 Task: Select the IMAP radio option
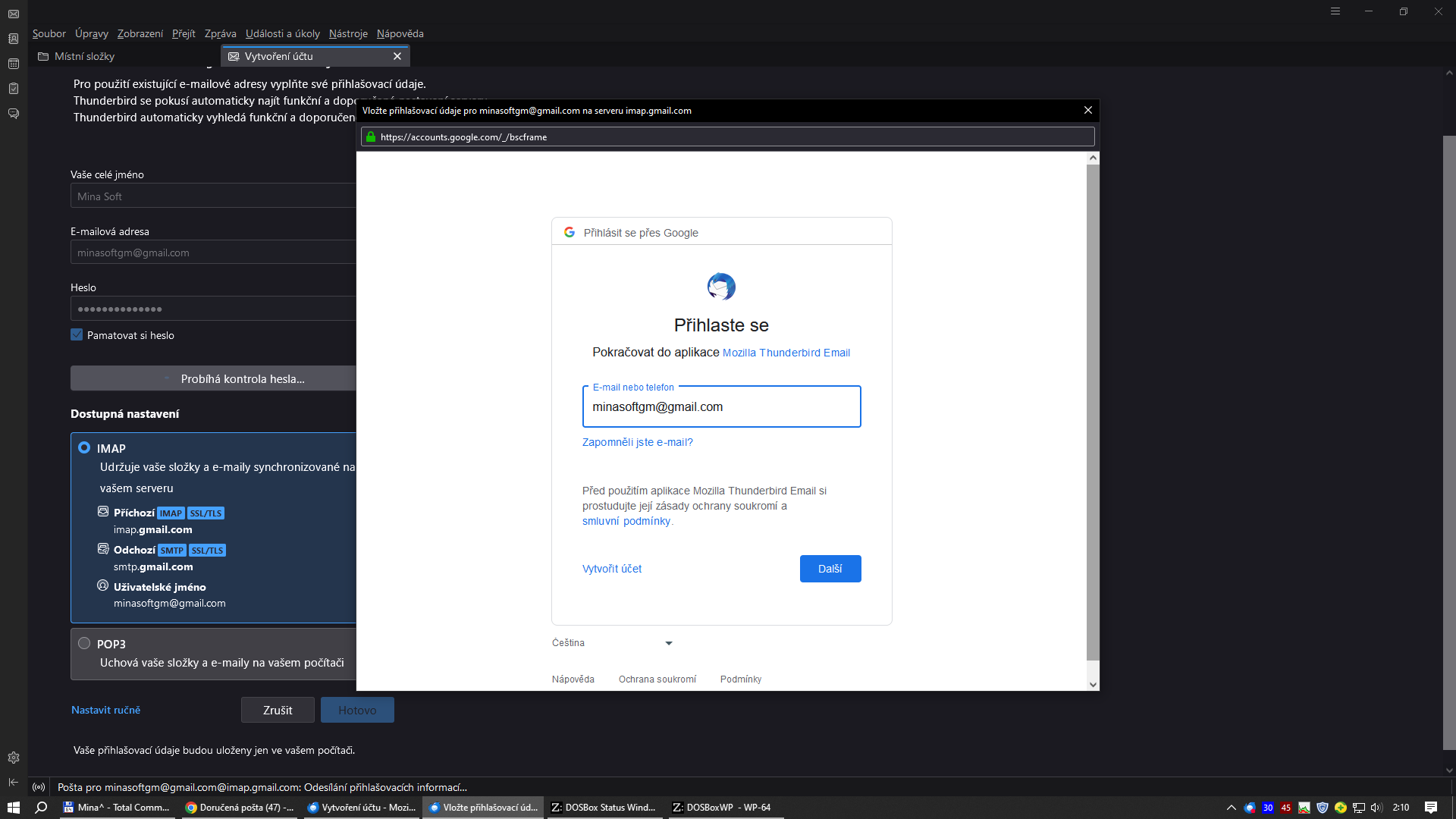84,448
